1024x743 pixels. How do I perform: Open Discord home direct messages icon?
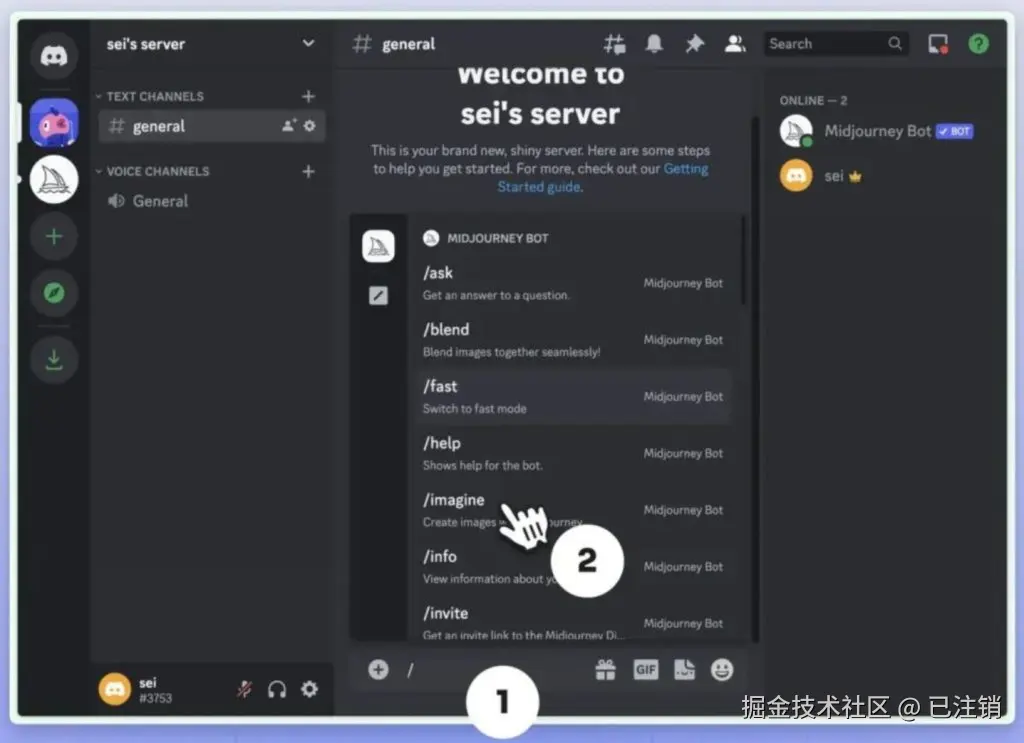click(54, 56)
